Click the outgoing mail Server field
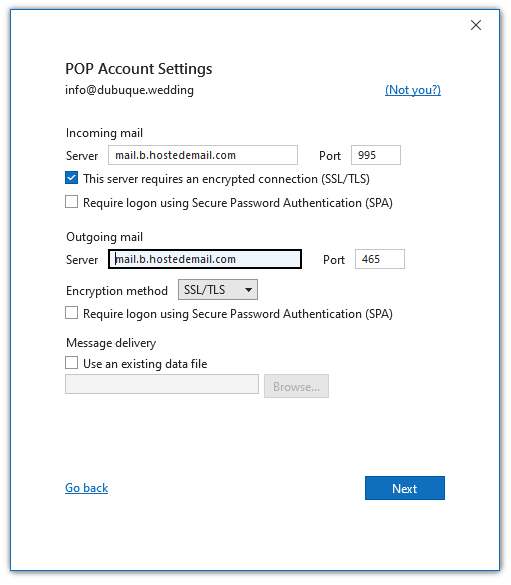This screenshot has height=585, width=511. pos(205,259)
